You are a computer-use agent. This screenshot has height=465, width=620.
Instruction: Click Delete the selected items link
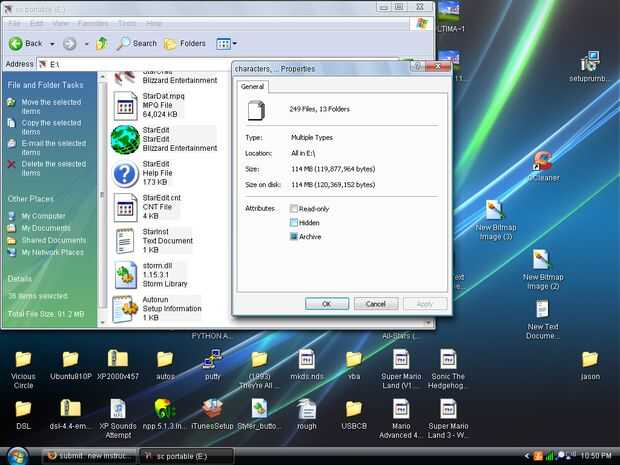point(53,168)
